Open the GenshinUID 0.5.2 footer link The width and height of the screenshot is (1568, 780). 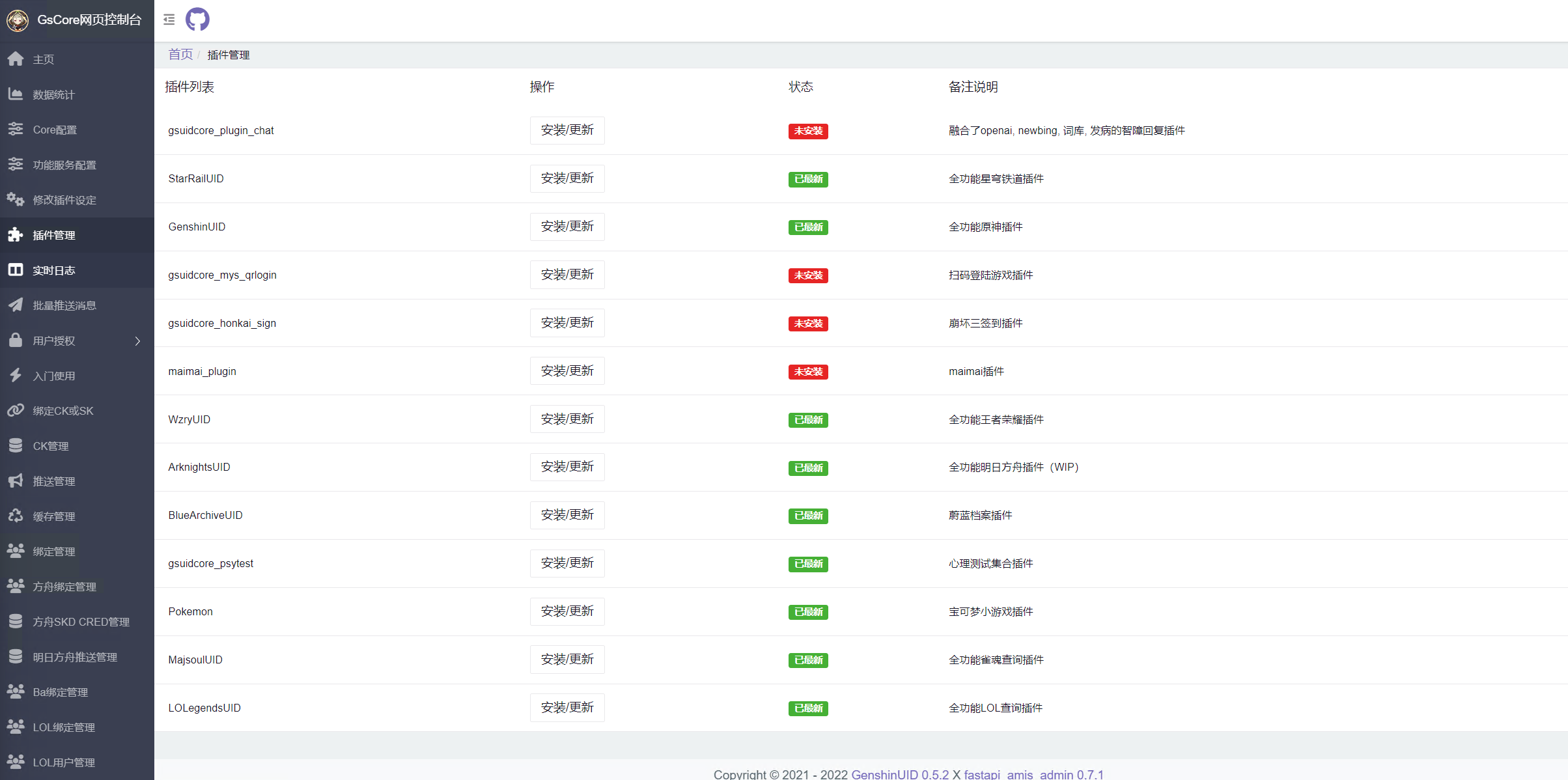(x=900, y=774)
